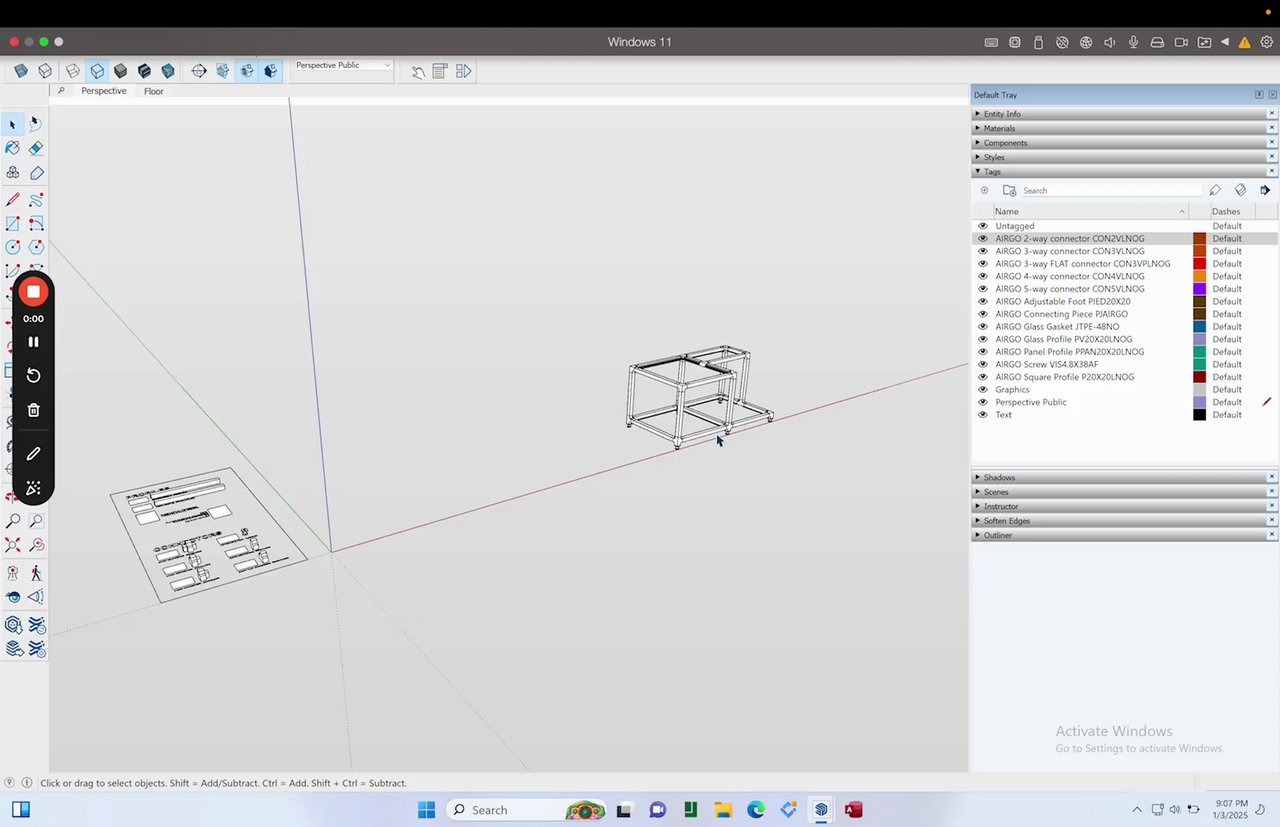This screenshot has height=827, width=1280.
Task: Click the X-ray face style icon
Action: pos(21,71)
